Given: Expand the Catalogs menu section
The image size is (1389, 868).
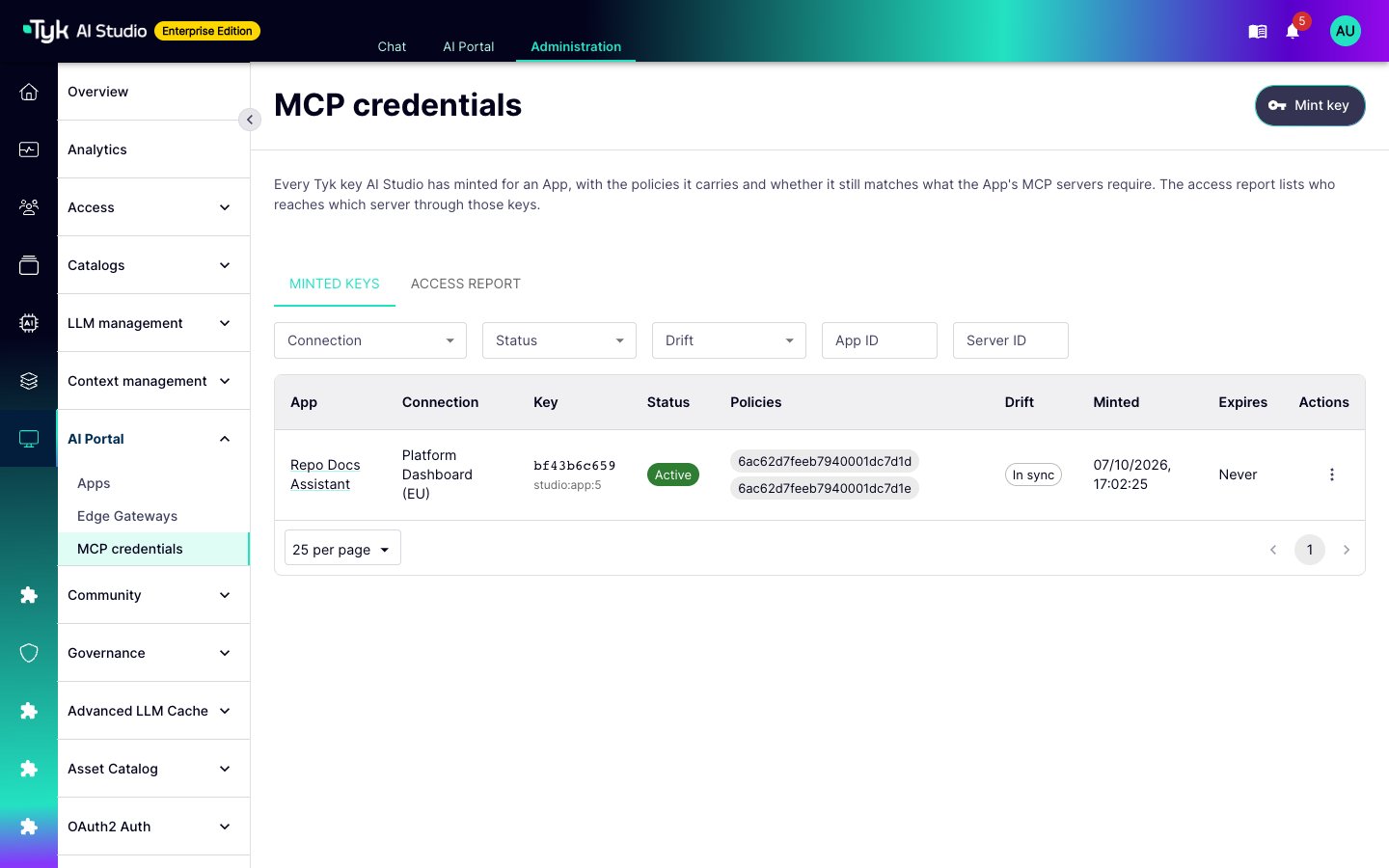Looking at the screenshot, I should click(153, 265).
